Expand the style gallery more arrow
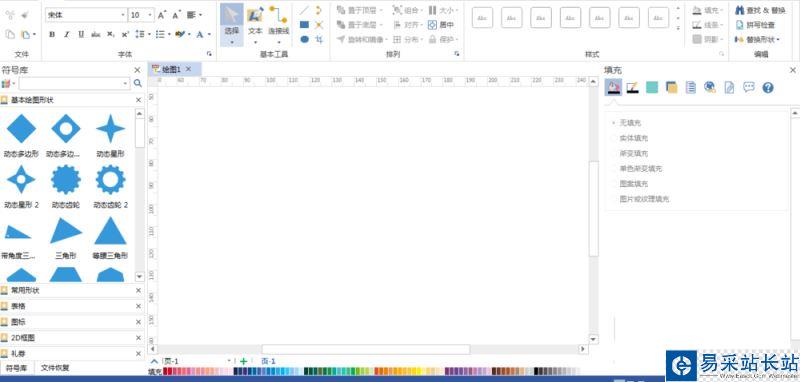Screen dimensions: 800x382 (678, 30)
